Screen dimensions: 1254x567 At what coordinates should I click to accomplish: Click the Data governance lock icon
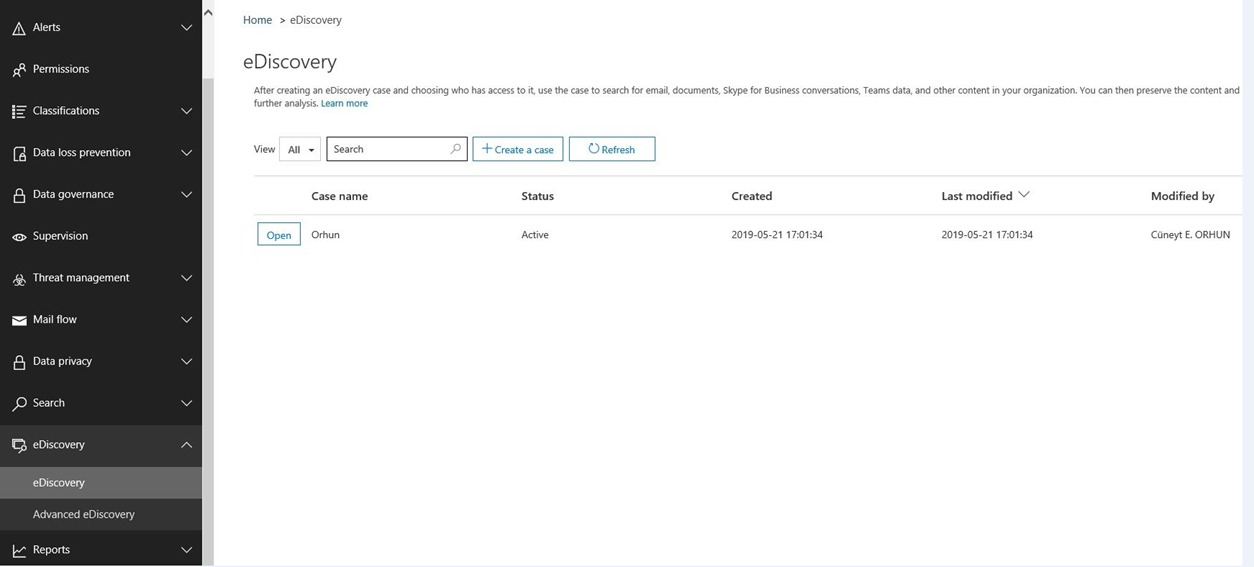[19, 195]
